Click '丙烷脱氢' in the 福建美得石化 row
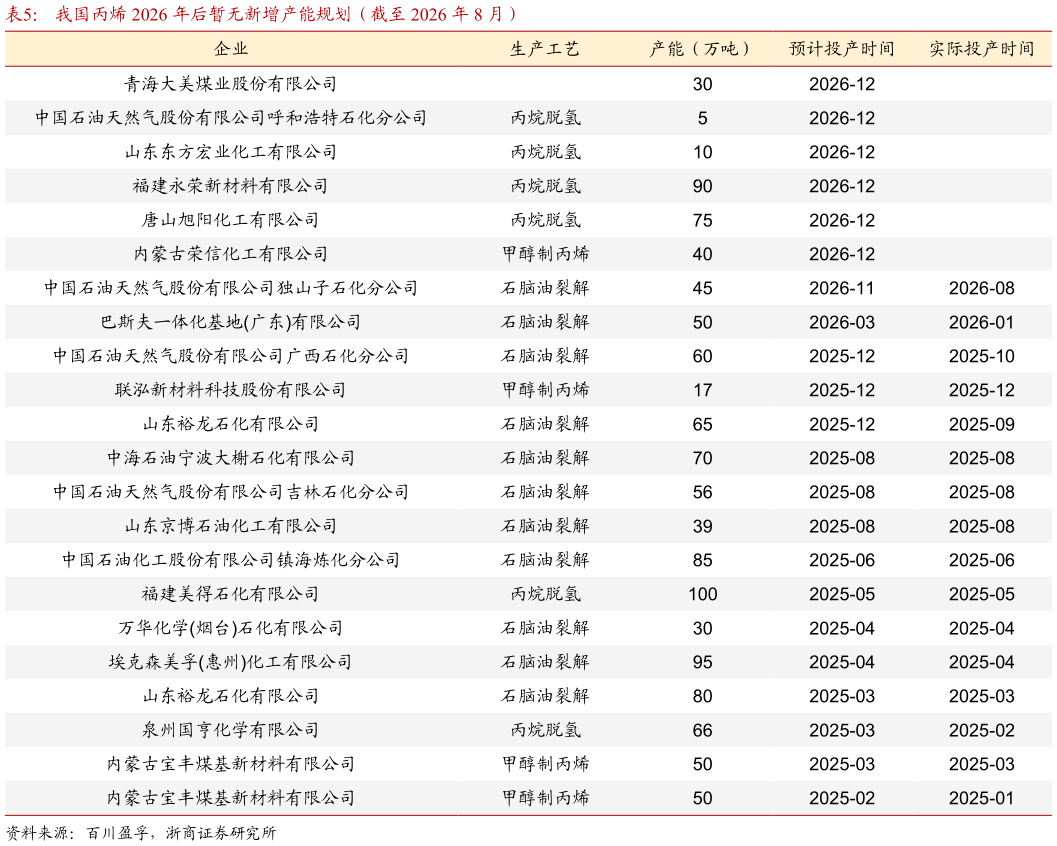The image size is (1057, 846). coord(545,594)
